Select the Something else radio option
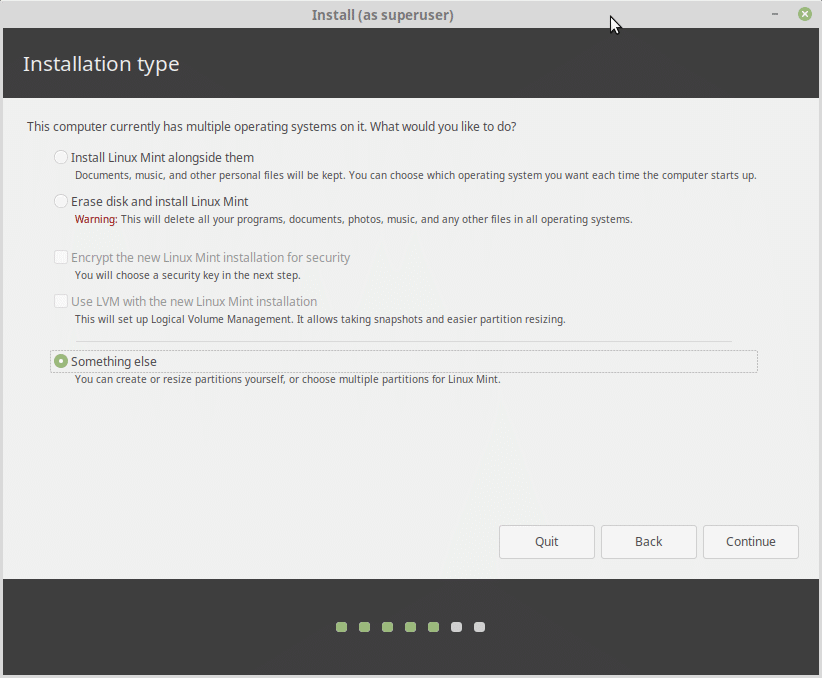 click(61, 361)
